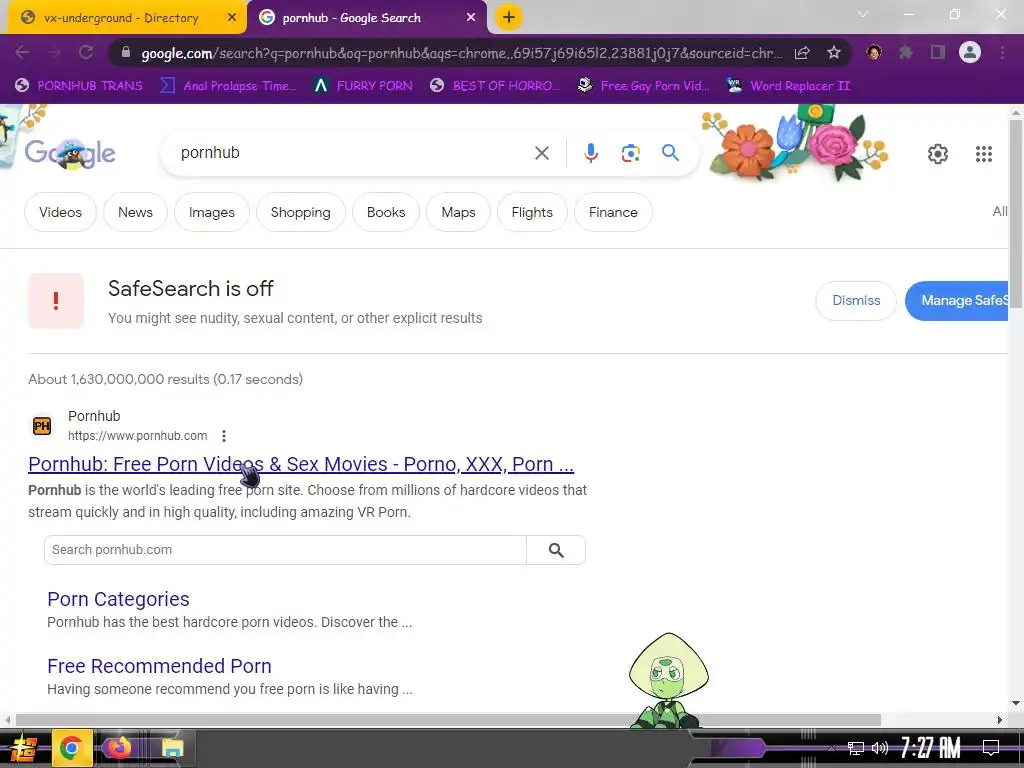This screenshot has width=1024, height=768.
Task: Select the Books filter chip
Action: [x=386, y=212]
